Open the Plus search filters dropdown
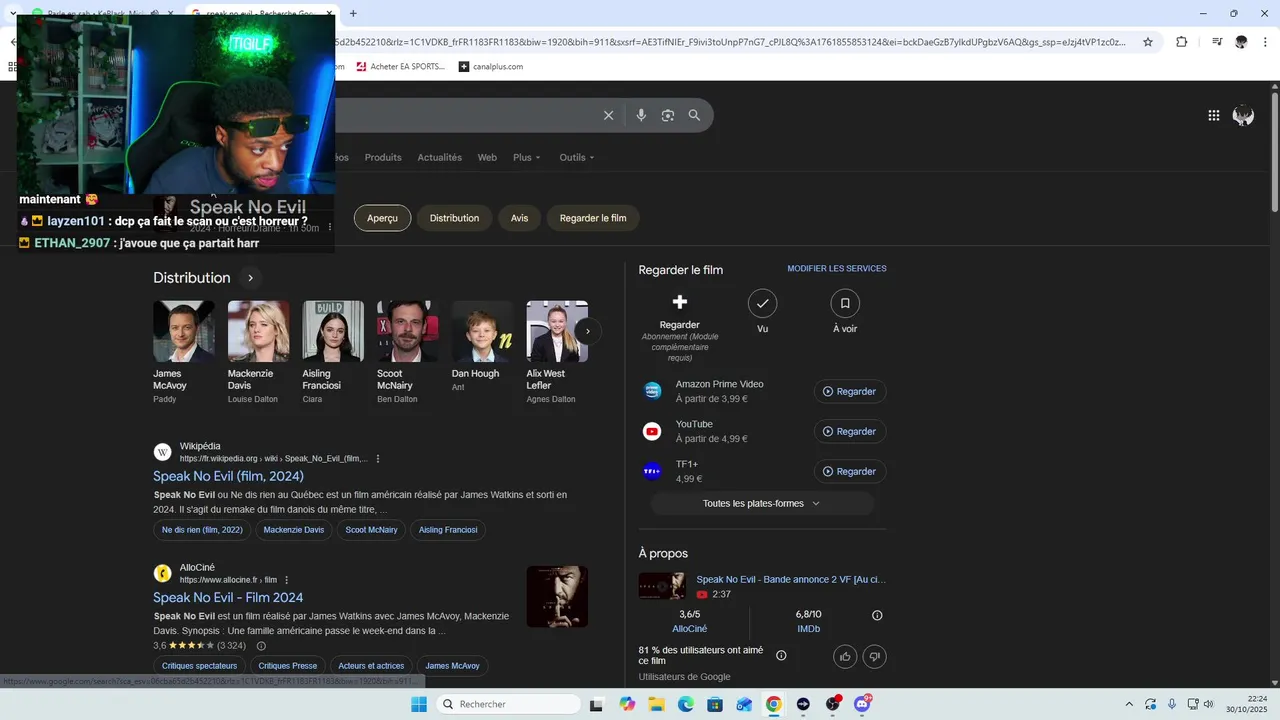 (527, 157)
